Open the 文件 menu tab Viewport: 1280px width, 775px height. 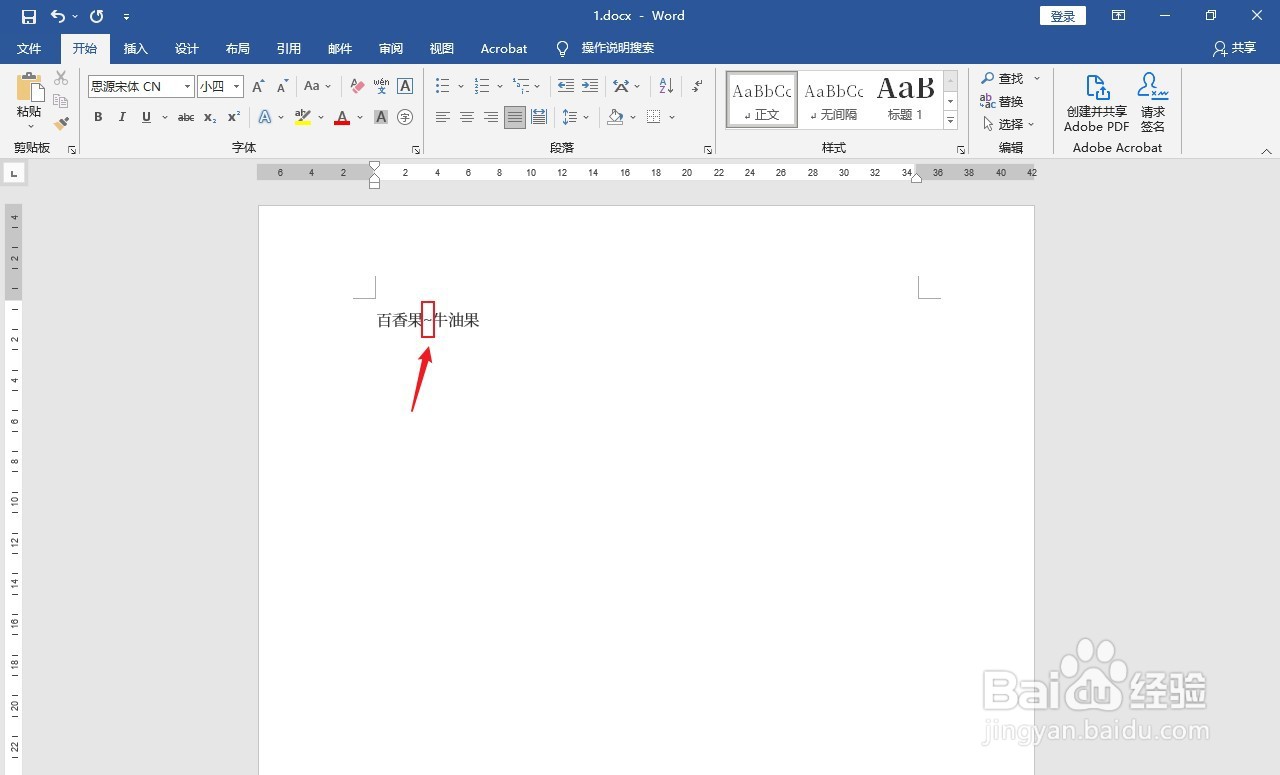coord(29,48)
